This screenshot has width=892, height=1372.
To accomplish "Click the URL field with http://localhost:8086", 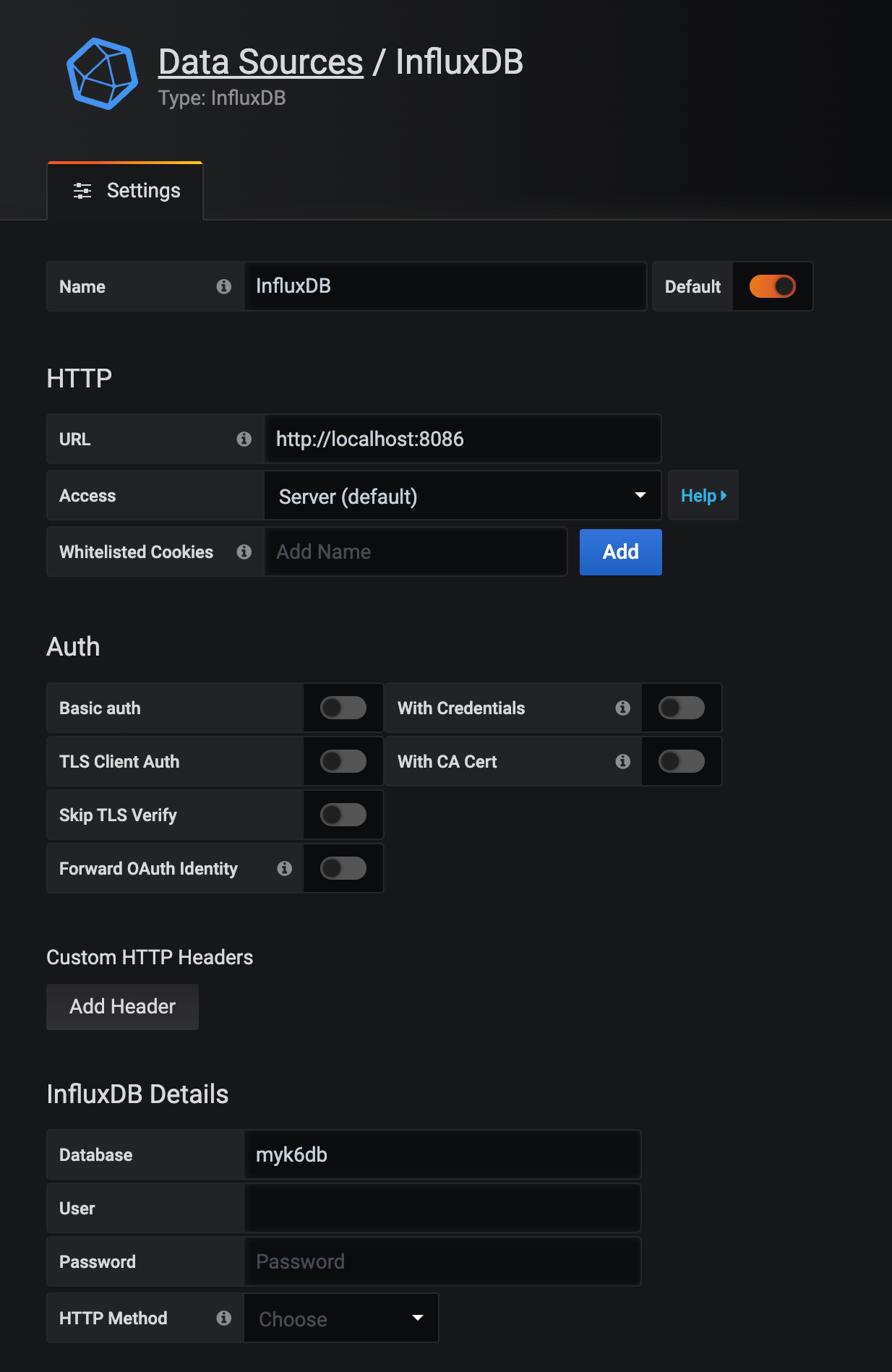I will [x=463, y=439].
